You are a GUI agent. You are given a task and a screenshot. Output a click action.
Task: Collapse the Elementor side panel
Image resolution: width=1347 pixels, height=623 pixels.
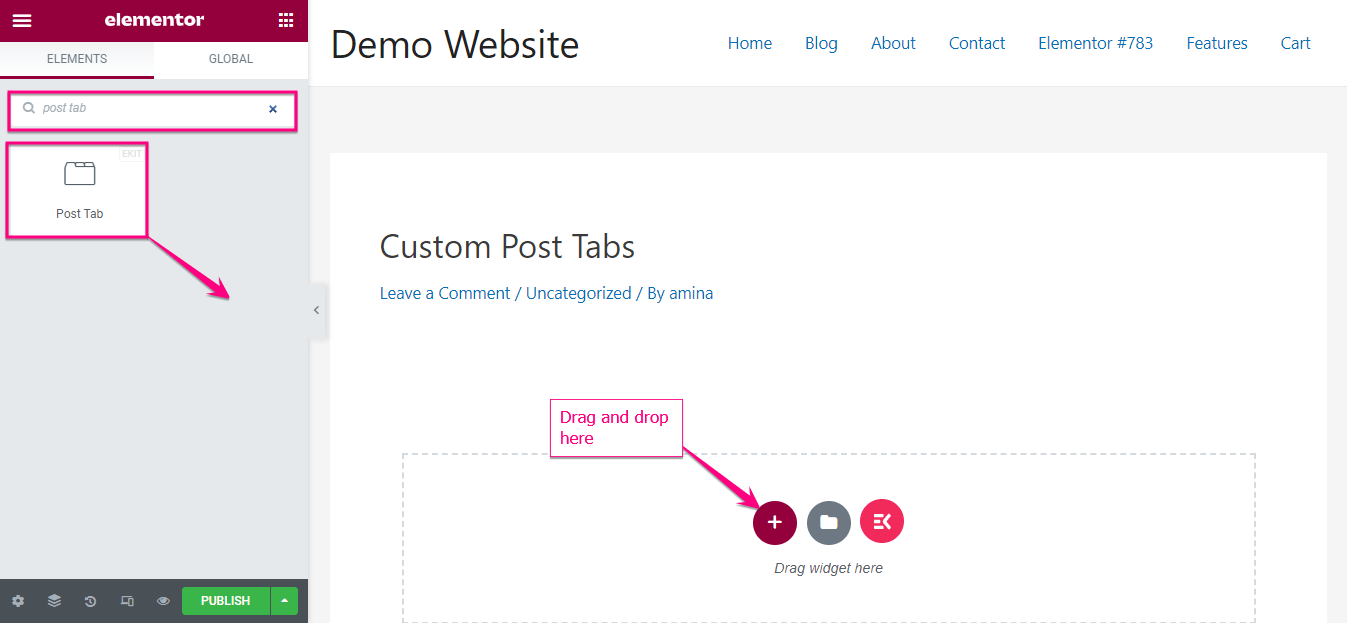316,311
